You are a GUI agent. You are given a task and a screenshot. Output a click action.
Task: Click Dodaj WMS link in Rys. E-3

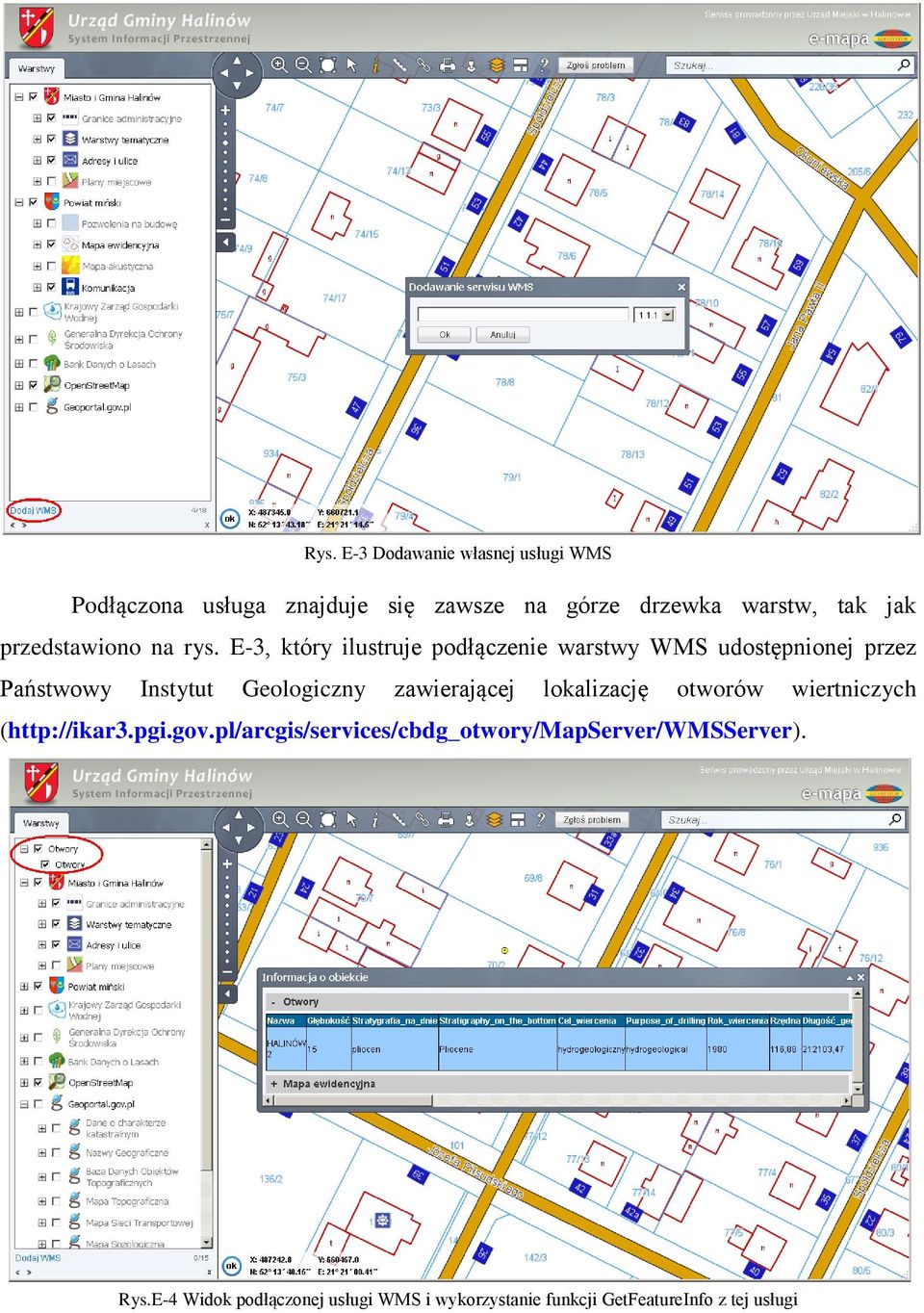(34, 510)
